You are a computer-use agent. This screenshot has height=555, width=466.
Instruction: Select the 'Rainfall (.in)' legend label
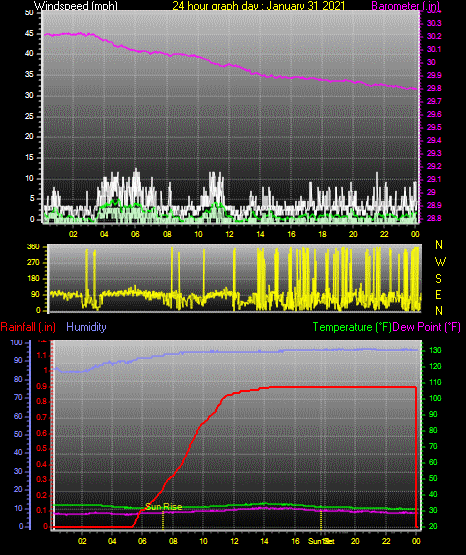pos(28,327)
